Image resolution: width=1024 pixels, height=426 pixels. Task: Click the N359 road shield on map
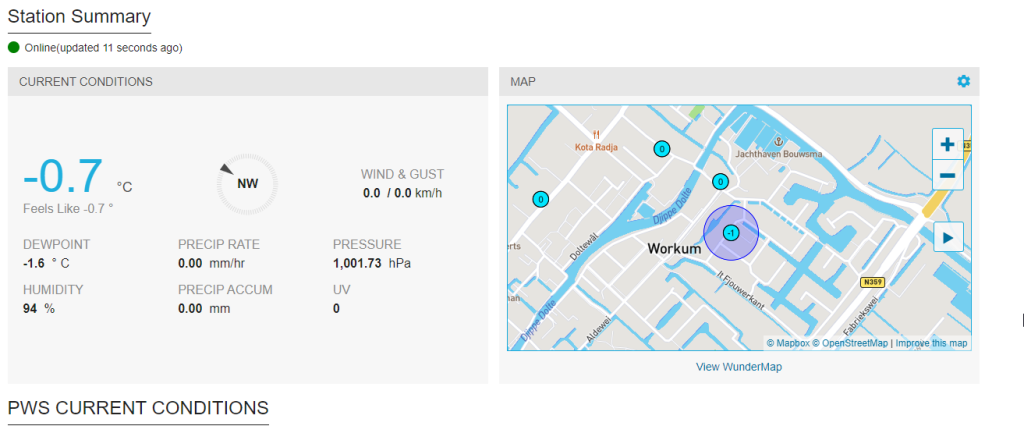(871, 282)
